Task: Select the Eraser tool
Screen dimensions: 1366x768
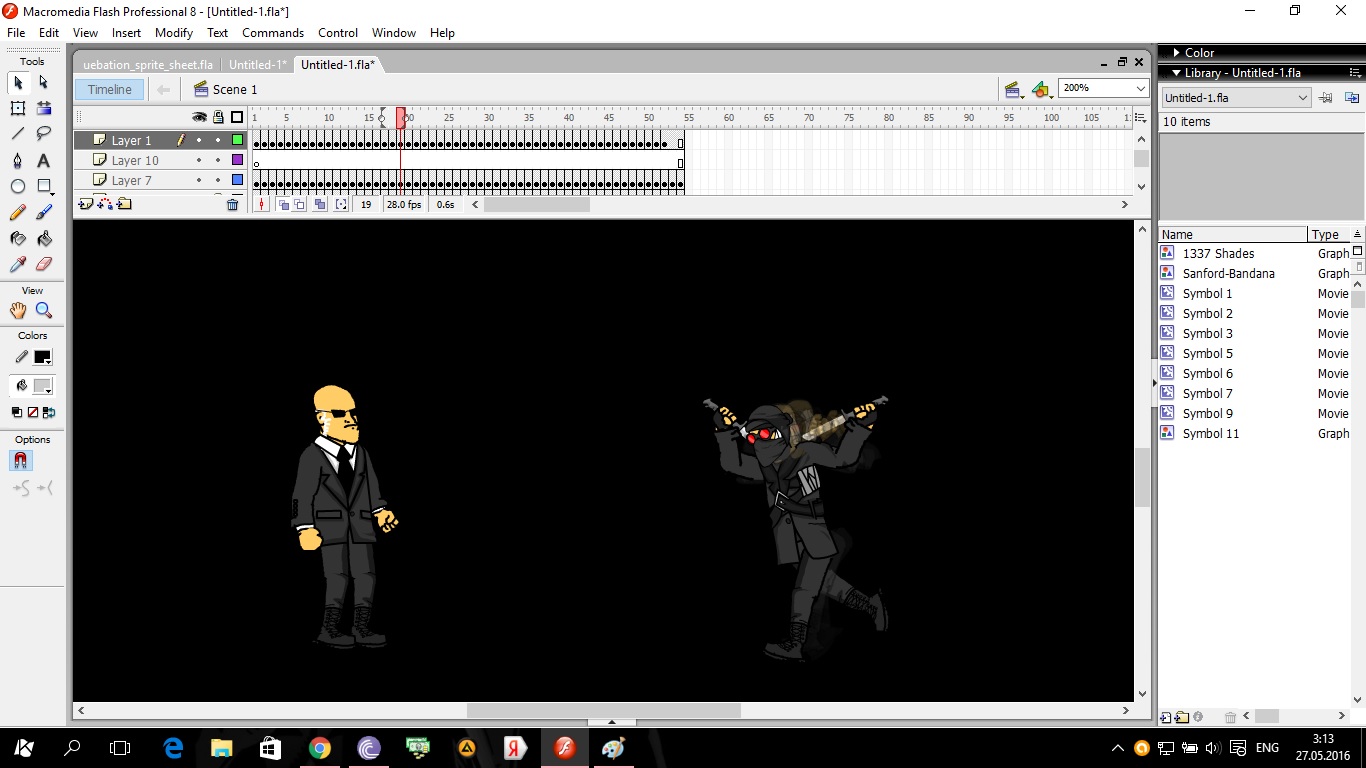Action: click(44, 264)
